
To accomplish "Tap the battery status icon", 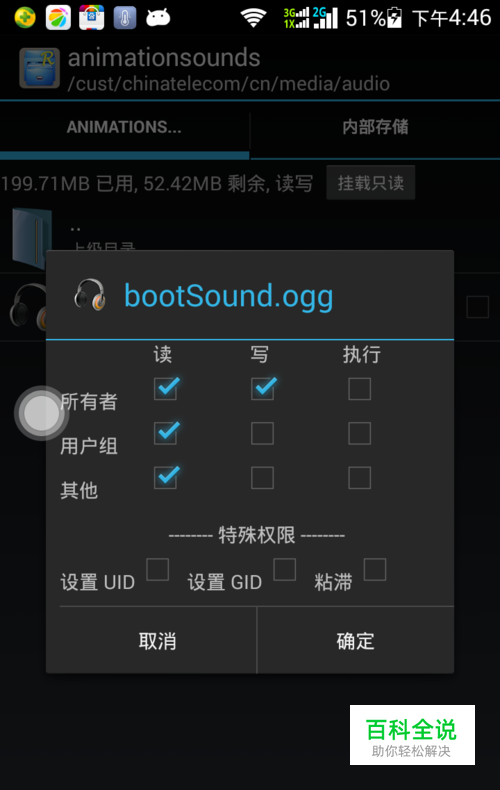I will (x=394, y=18).
